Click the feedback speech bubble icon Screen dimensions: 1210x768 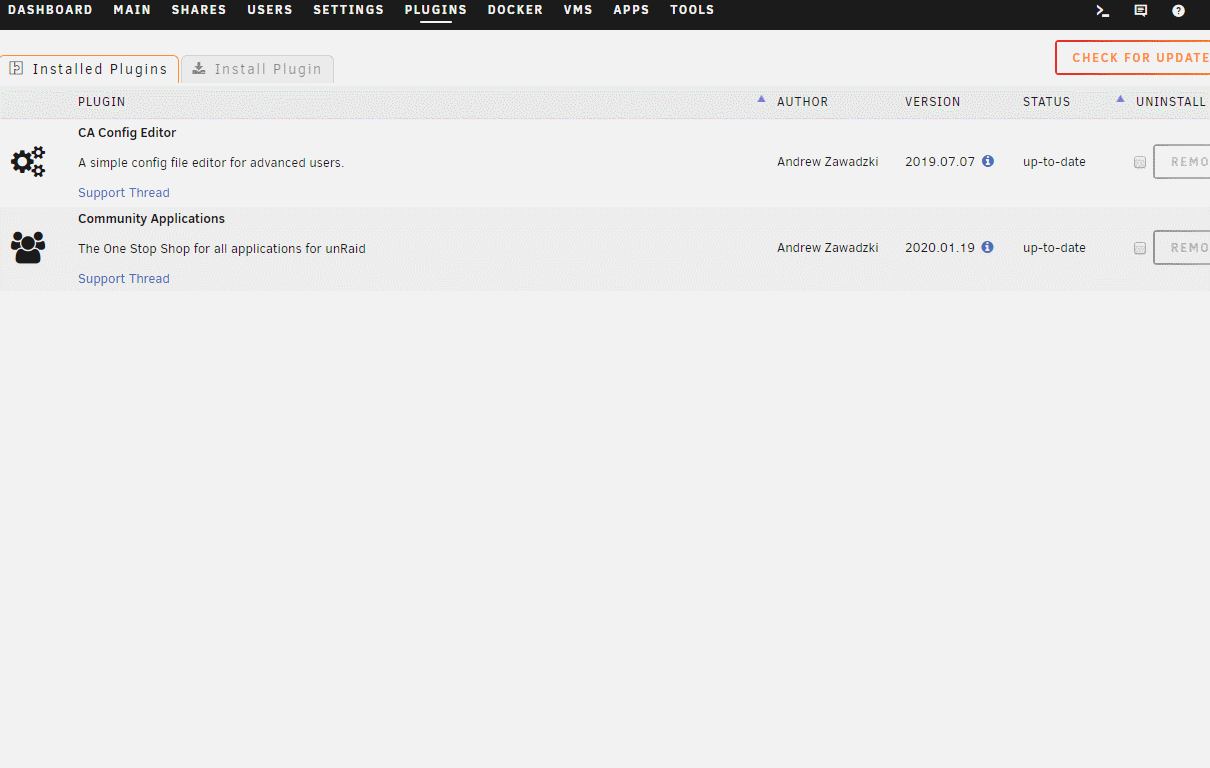point(1140,11)
